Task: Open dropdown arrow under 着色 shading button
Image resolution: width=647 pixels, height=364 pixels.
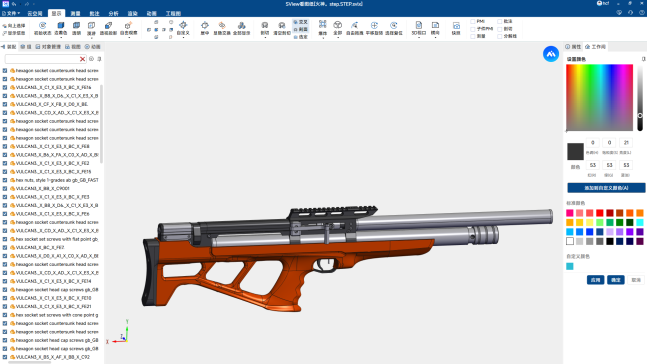Action: tap(61, 38)
